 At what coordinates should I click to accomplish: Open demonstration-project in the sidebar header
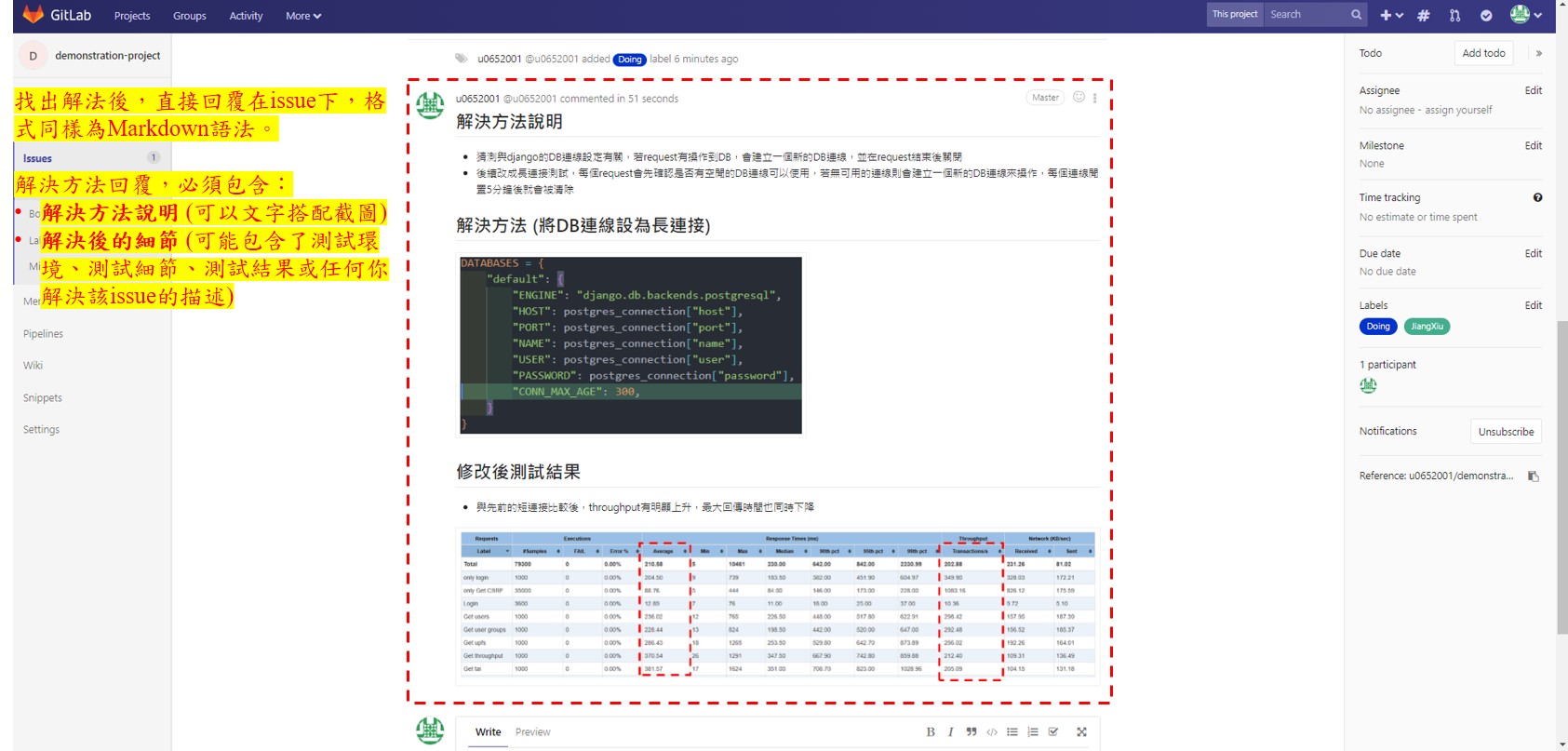point(107,56)
